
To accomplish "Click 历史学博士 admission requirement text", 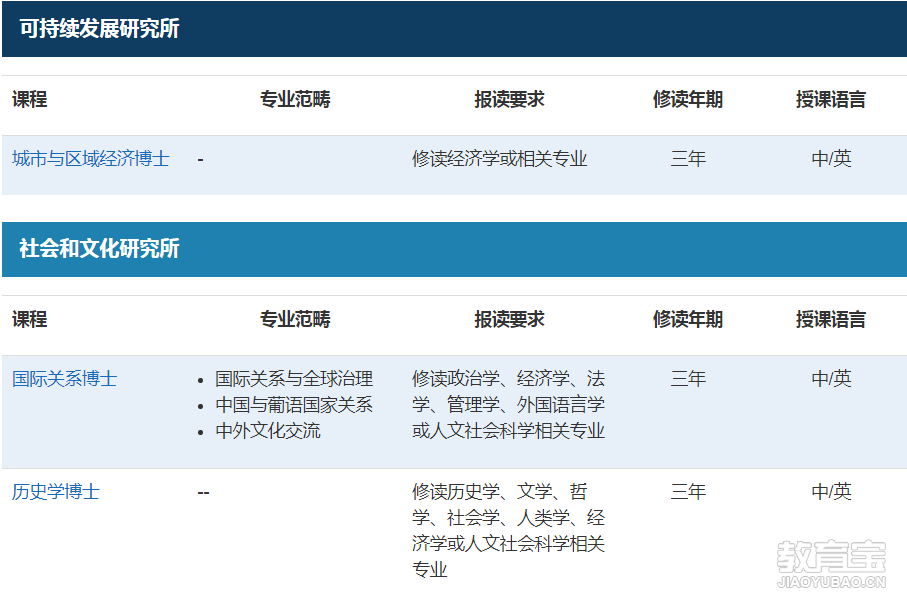I will tap(508, 531).
